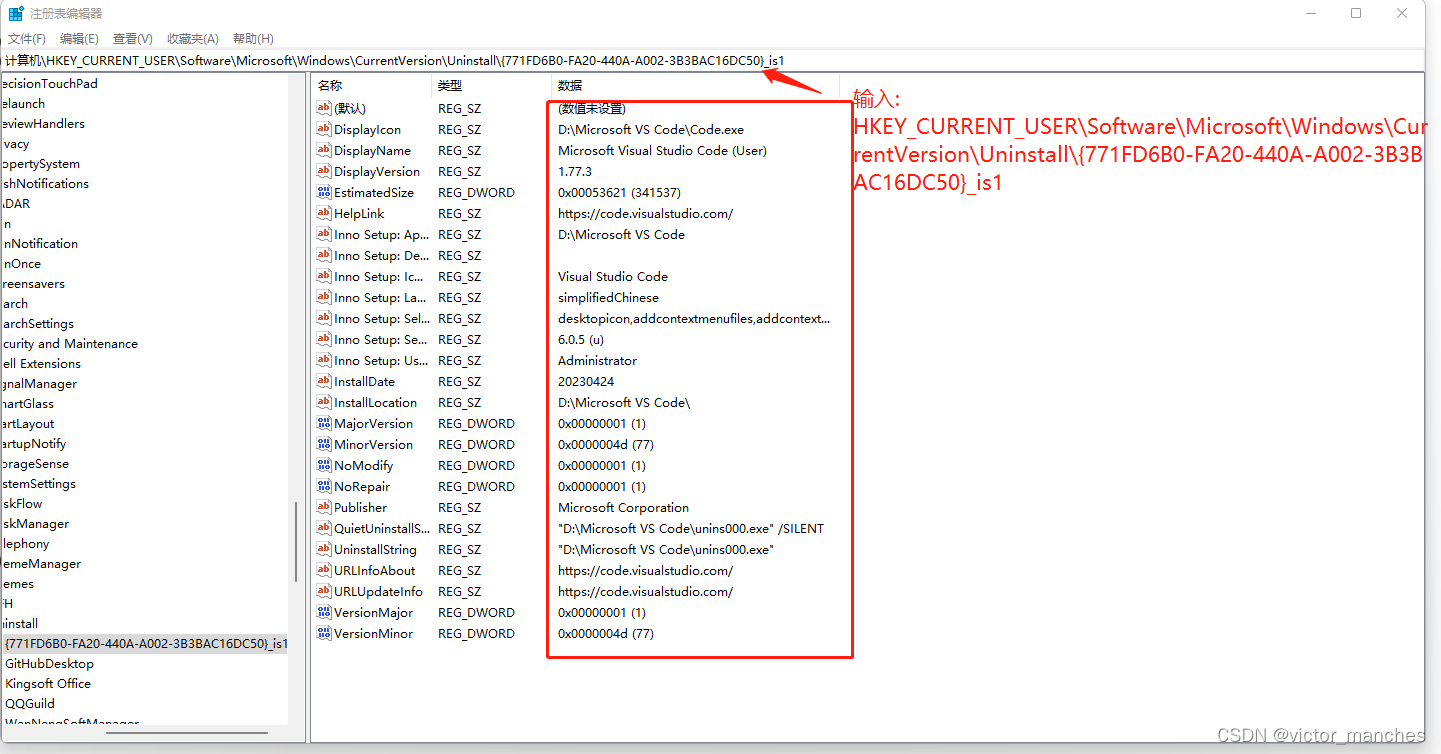Select the DisplayVersion string value icon
The height and width of the screenshot is (754, 1441).
[x=324, y=171]
